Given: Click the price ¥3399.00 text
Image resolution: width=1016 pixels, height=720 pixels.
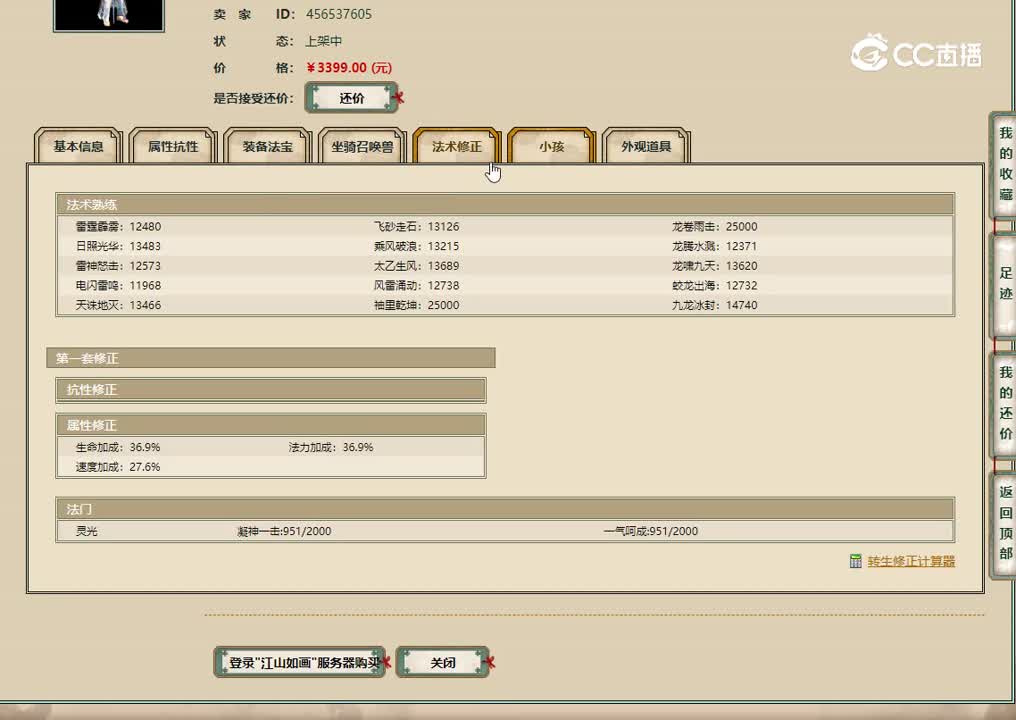Looking at the screenshot, I should [x=349, y=67].
